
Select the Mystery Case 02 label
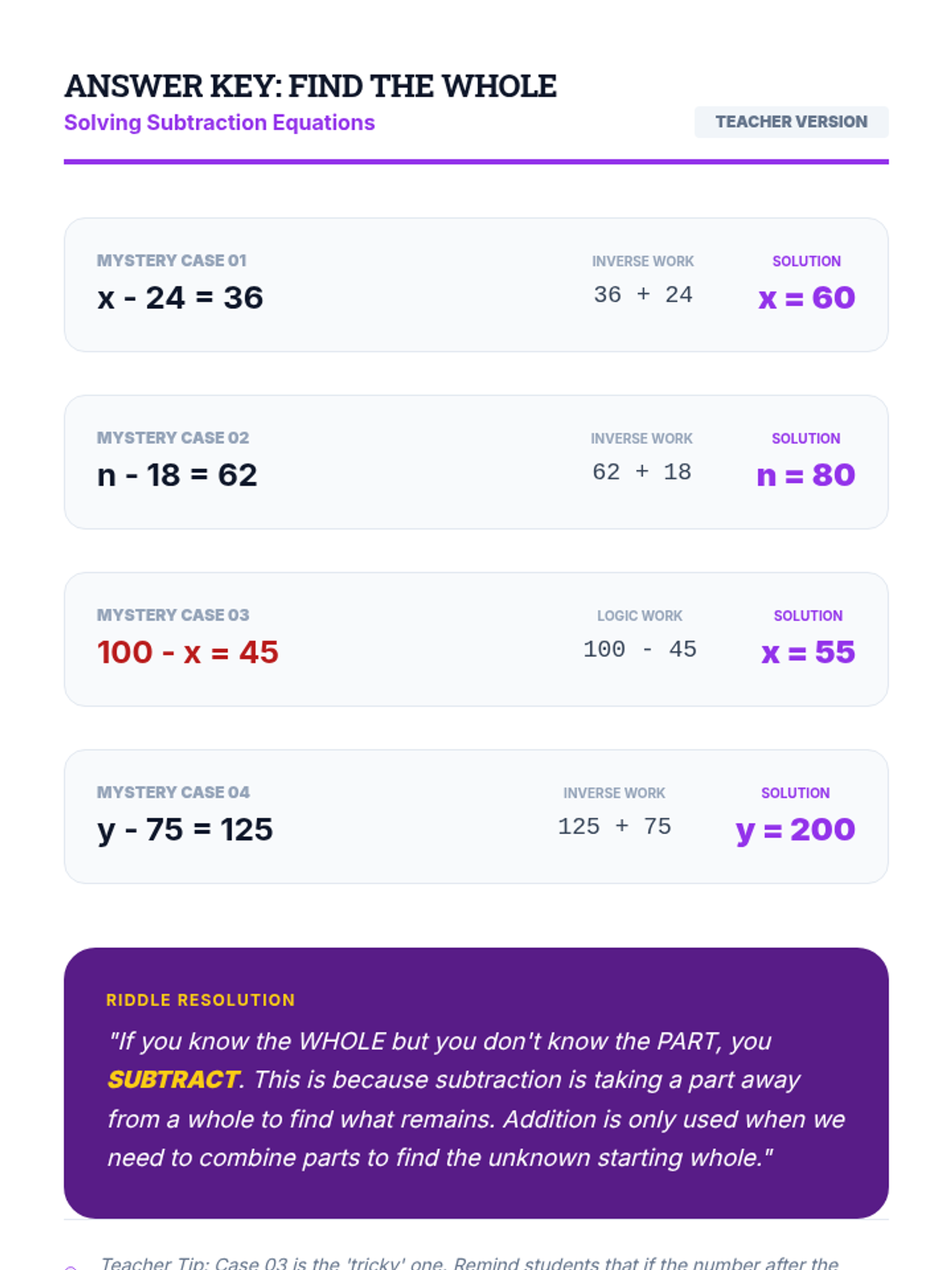(173, 438)
